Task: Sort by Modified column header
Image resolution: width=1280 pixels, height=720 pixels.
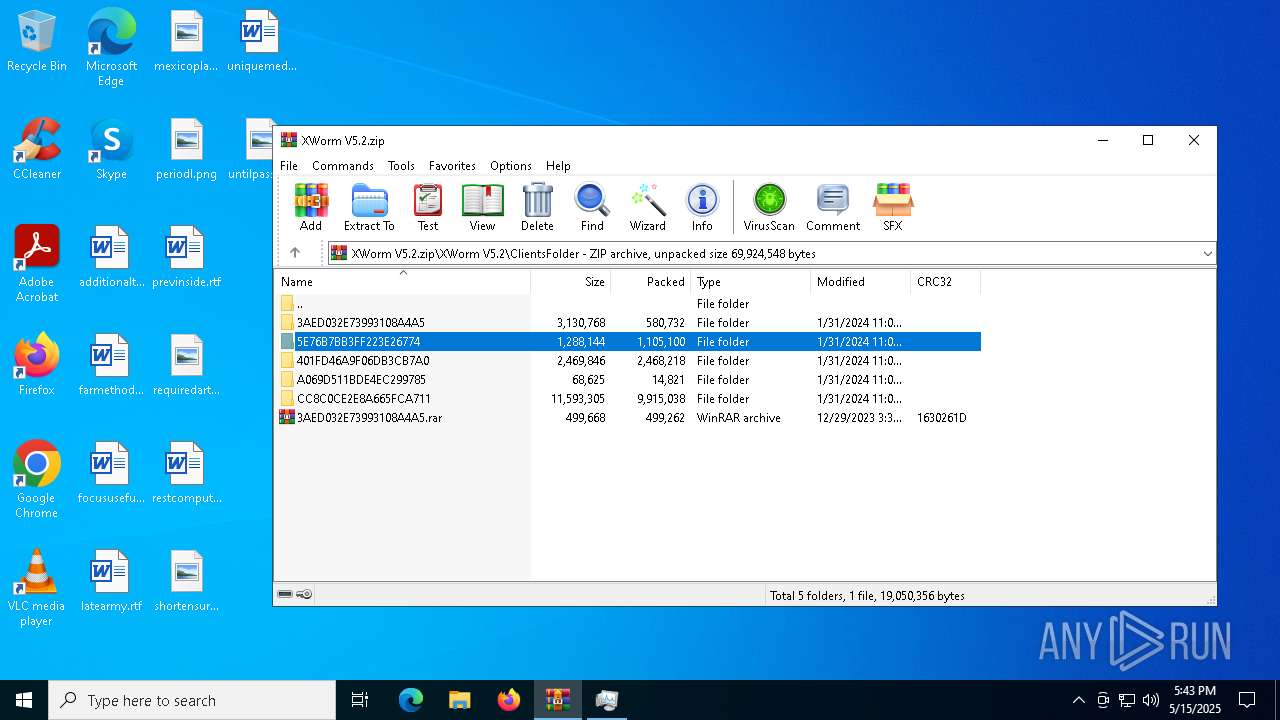Action: [x=861, y=282]
